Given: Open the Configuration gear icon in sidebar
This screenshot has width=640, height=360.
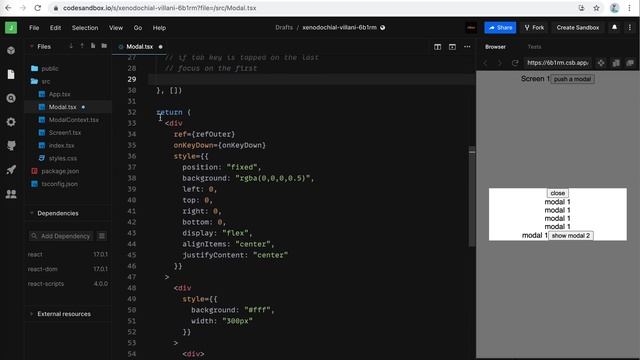Looking at the screenshot, I should point(11,122).
